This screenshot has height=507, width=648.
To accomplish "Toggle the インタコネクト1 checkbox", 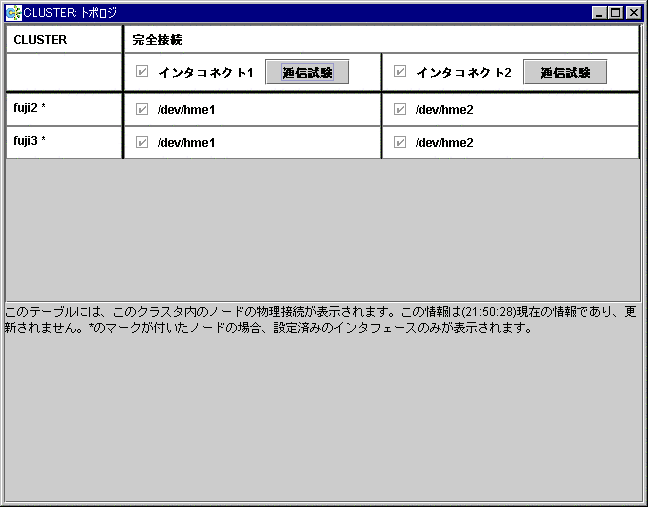I will click(142, 71).
